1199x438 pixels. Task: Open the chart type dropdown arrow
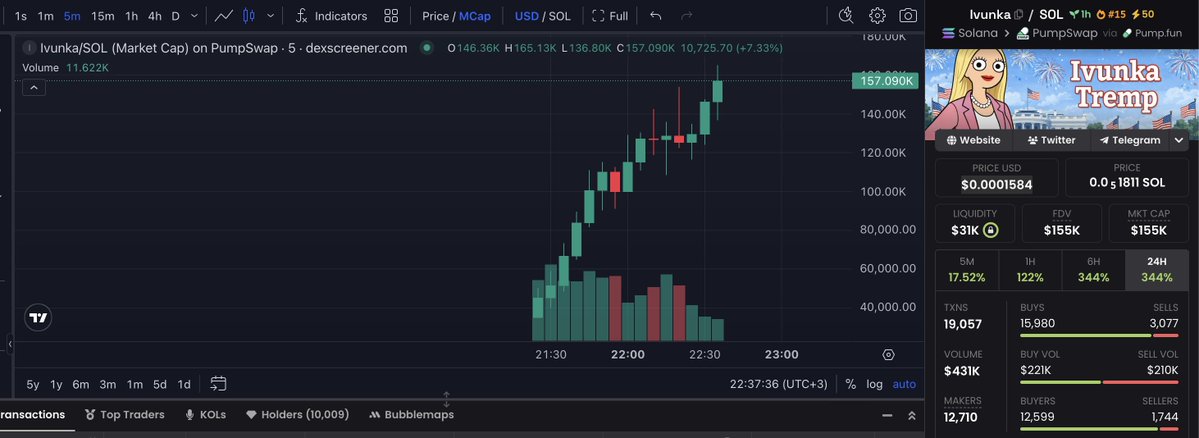click(270, 15)
